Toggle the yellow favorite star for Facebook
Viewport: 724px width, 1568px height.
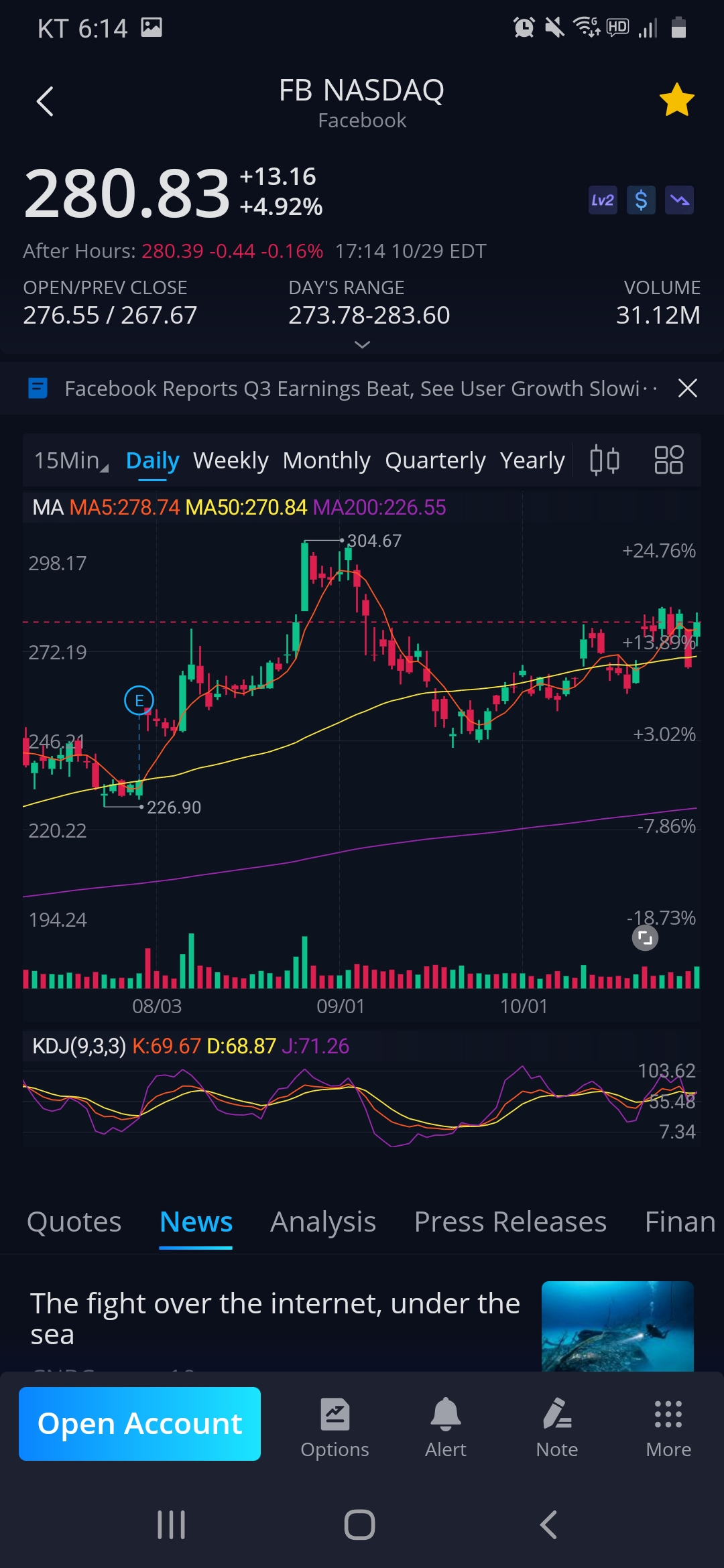click(x=676, y=101)
